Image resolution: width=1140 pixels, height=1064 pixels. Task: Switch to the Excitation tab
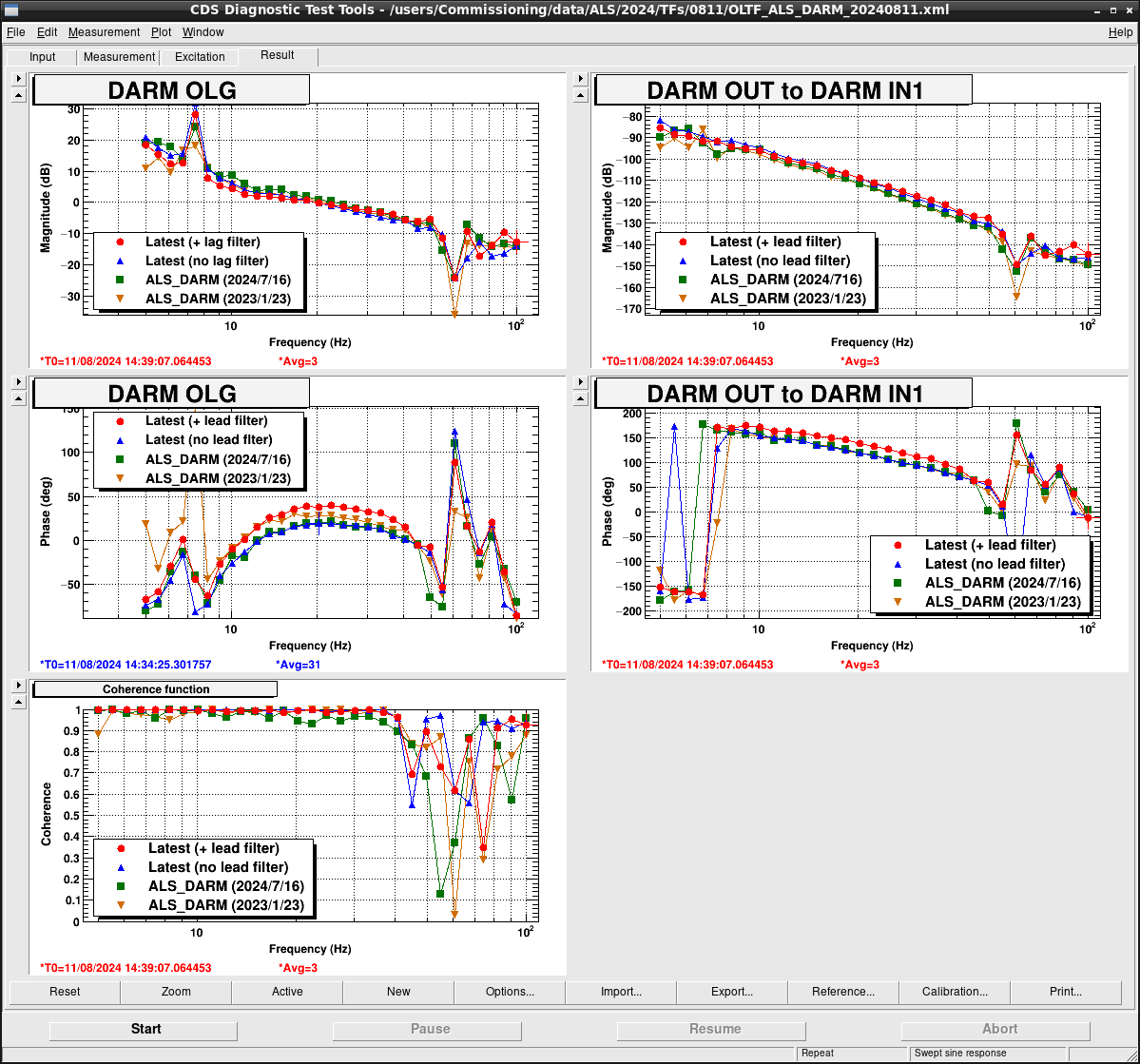point(200,57)
